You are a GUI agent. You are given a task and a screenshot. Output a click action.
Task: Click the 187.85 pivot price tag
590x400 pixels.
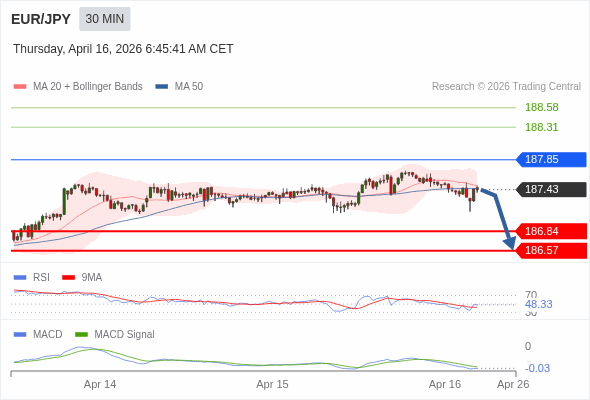(551, 160)
